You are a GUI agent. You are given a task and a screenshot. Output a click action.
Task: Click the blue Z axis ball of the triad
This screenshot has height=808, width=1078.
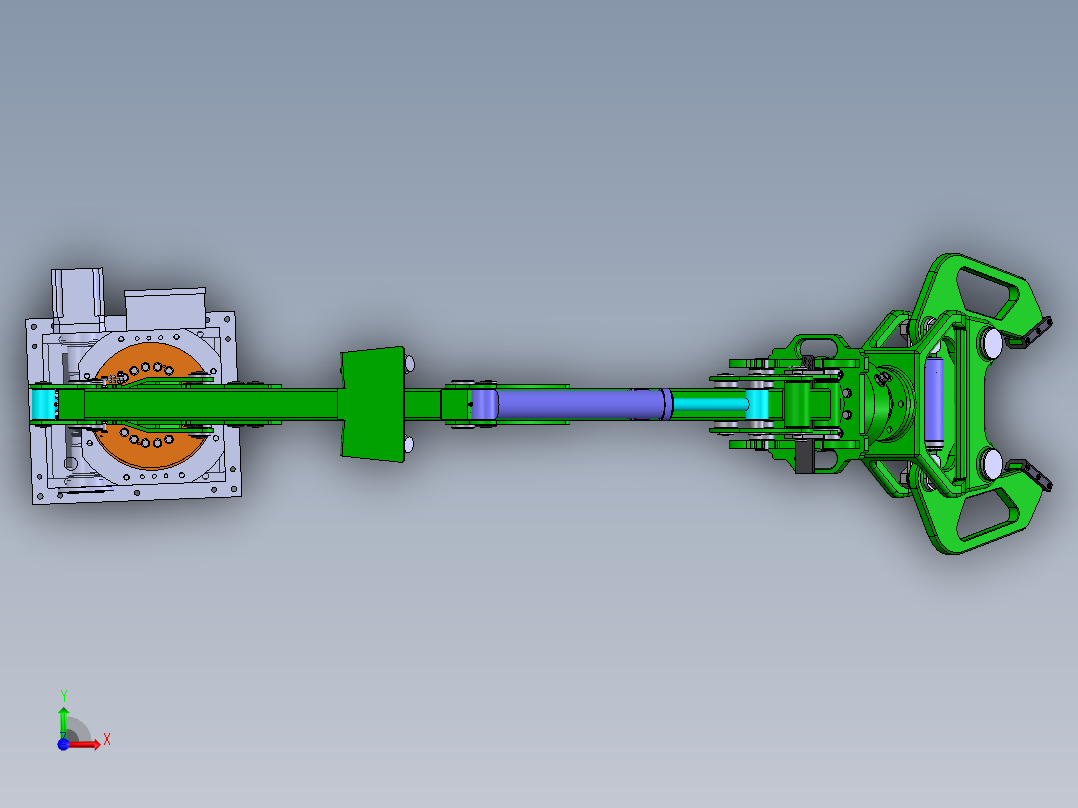63,745
